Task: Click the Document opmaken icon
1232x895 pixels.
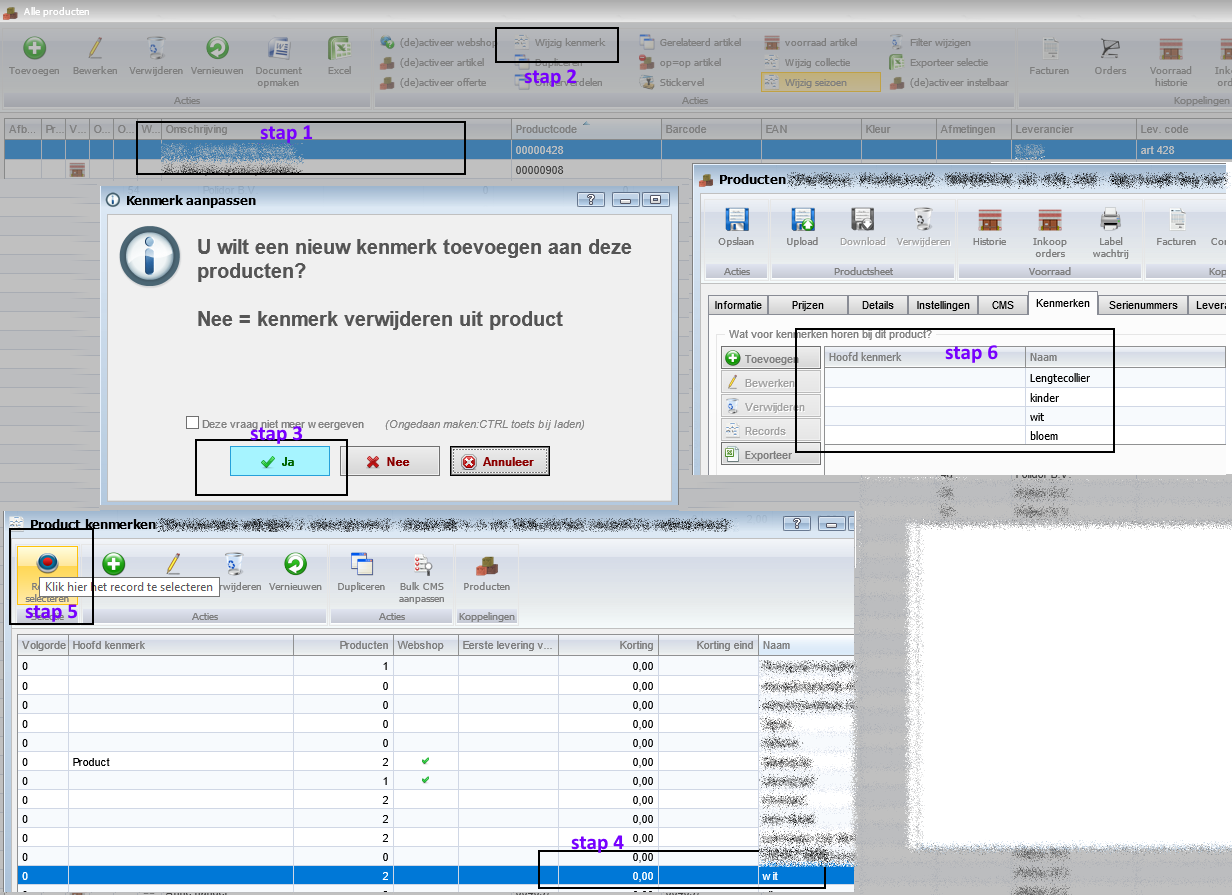Action: coord(278,49)
